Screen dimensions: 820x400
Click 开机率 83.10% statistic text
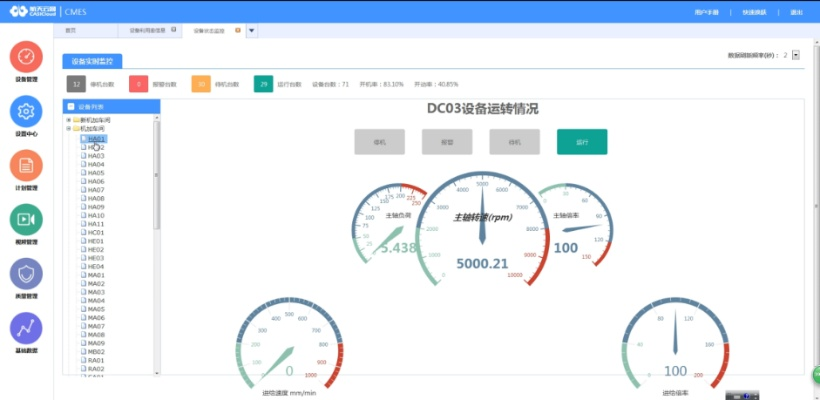382,84
